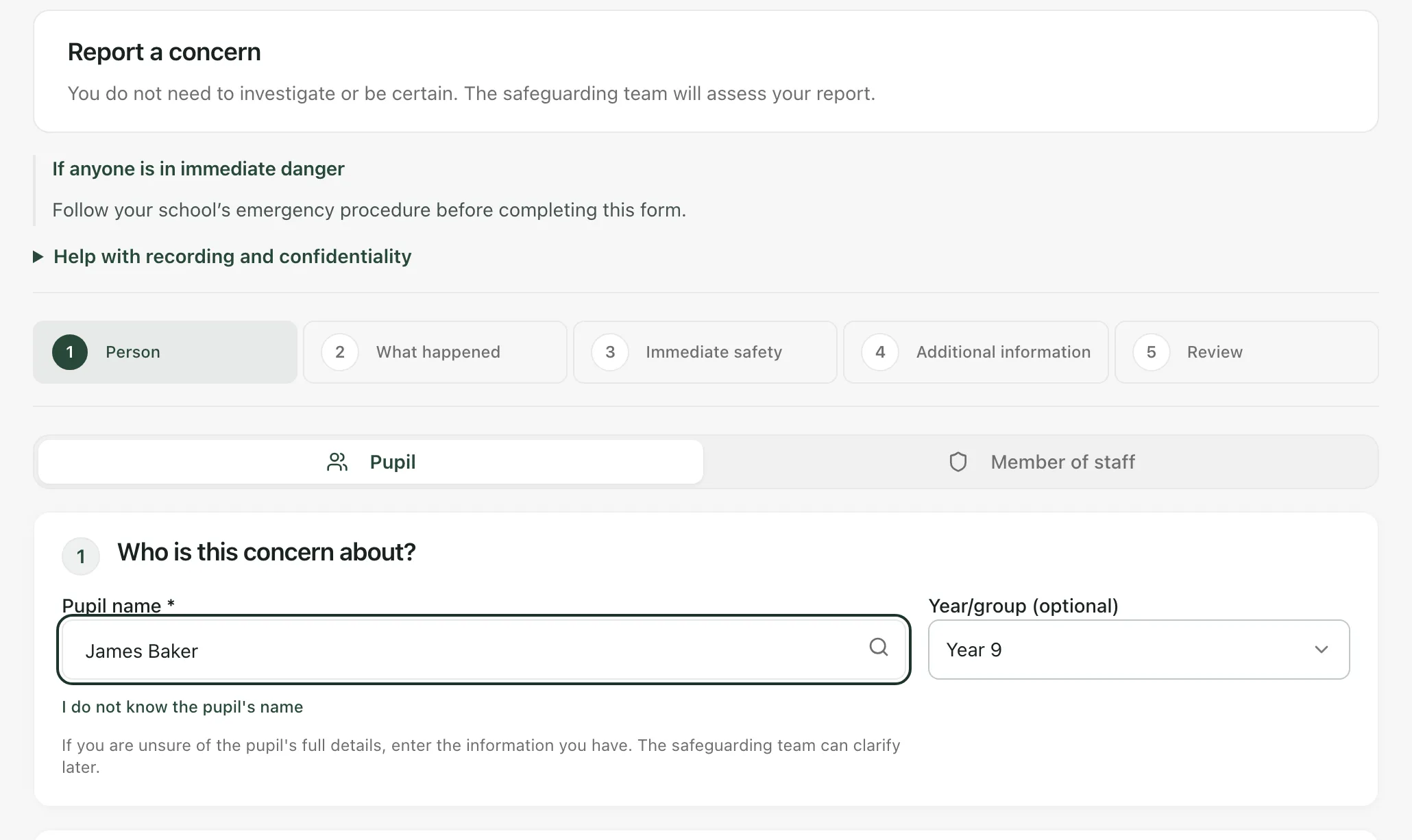The width and height of the screenshot is (1412, 840).
Task: Click the "If anyone is in immediate danger" heading
Action: pos(198,169)
